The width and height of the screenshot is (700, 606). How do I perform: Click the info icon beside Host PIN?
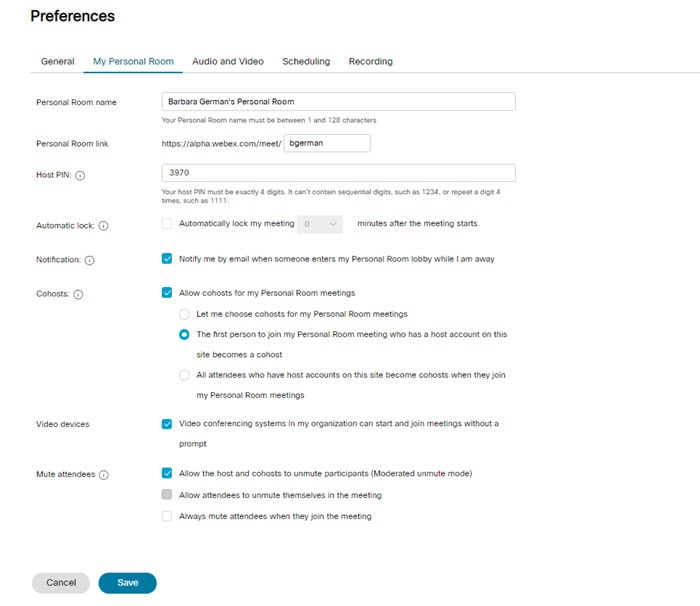80,176
